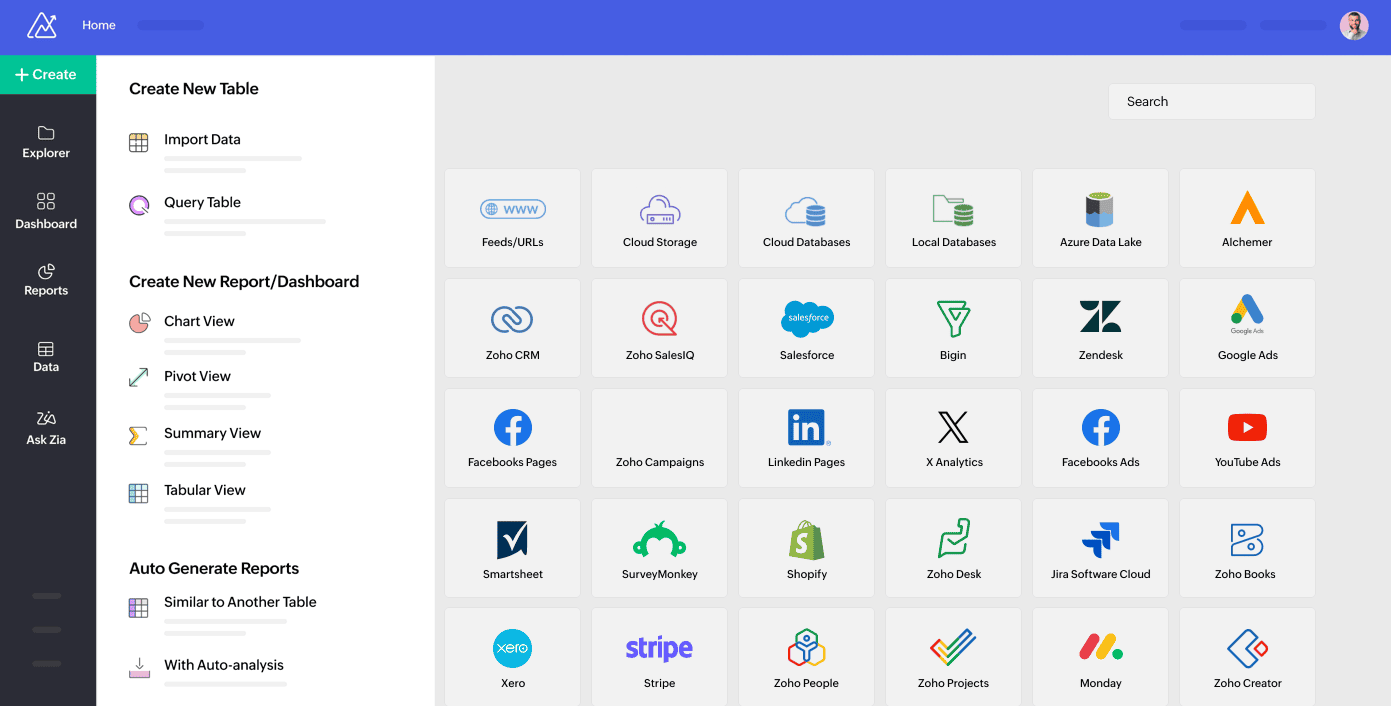Screen dimensions: 1391x706
Task: Select the Jira Software Cloud connector
Action: (x=1100, y=548)
